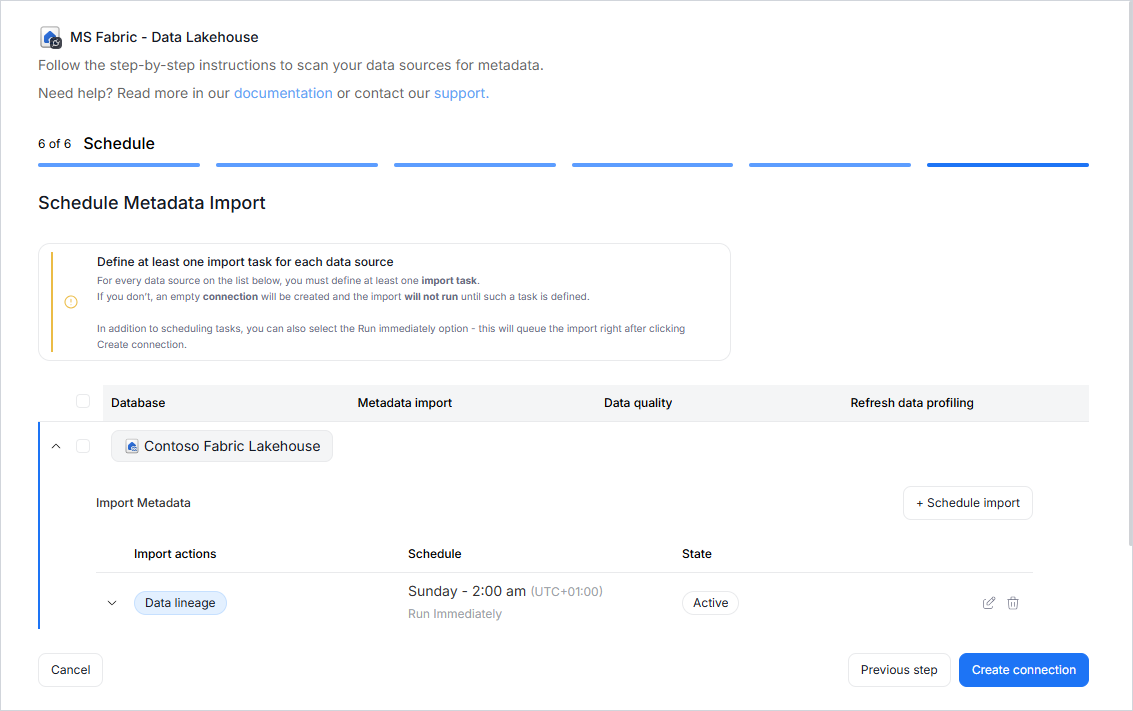The image size is (1133, 711).
Task: Jump to the first step progress bar
Action: click(119, 165)
